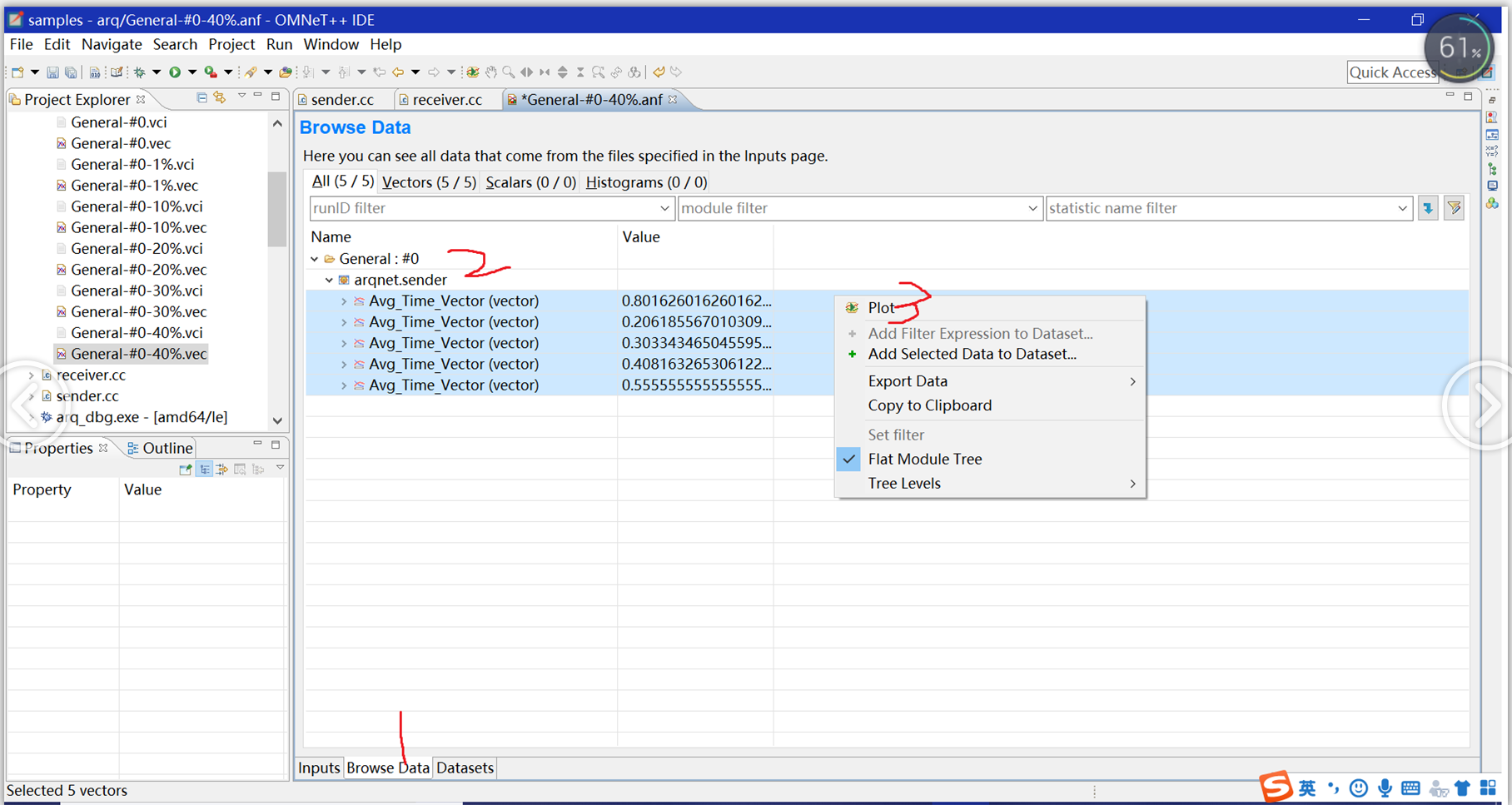Switch to the Histograms (0 / 0) tab
1512x805 pixels.
click(646, 182)
